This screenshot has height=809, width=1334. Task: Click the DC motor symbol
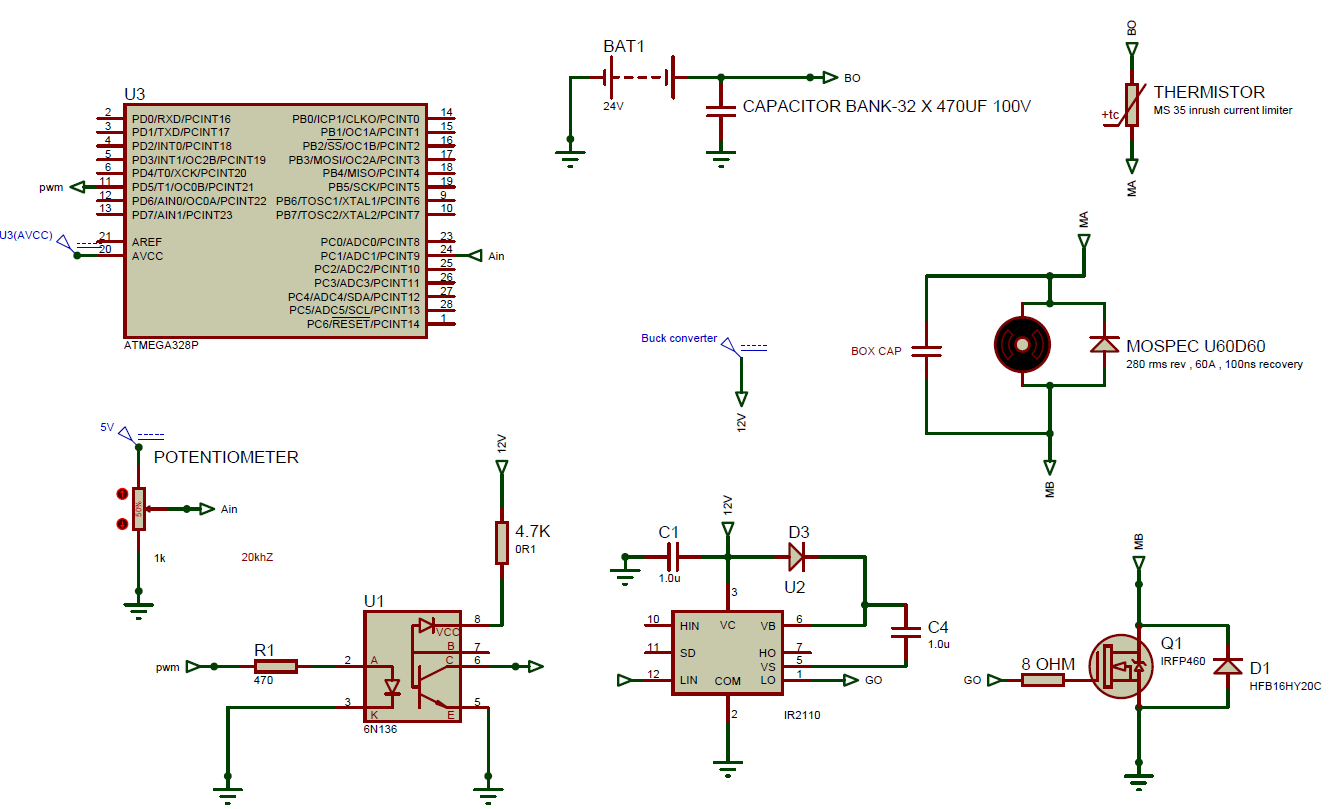click(1022, 344)
